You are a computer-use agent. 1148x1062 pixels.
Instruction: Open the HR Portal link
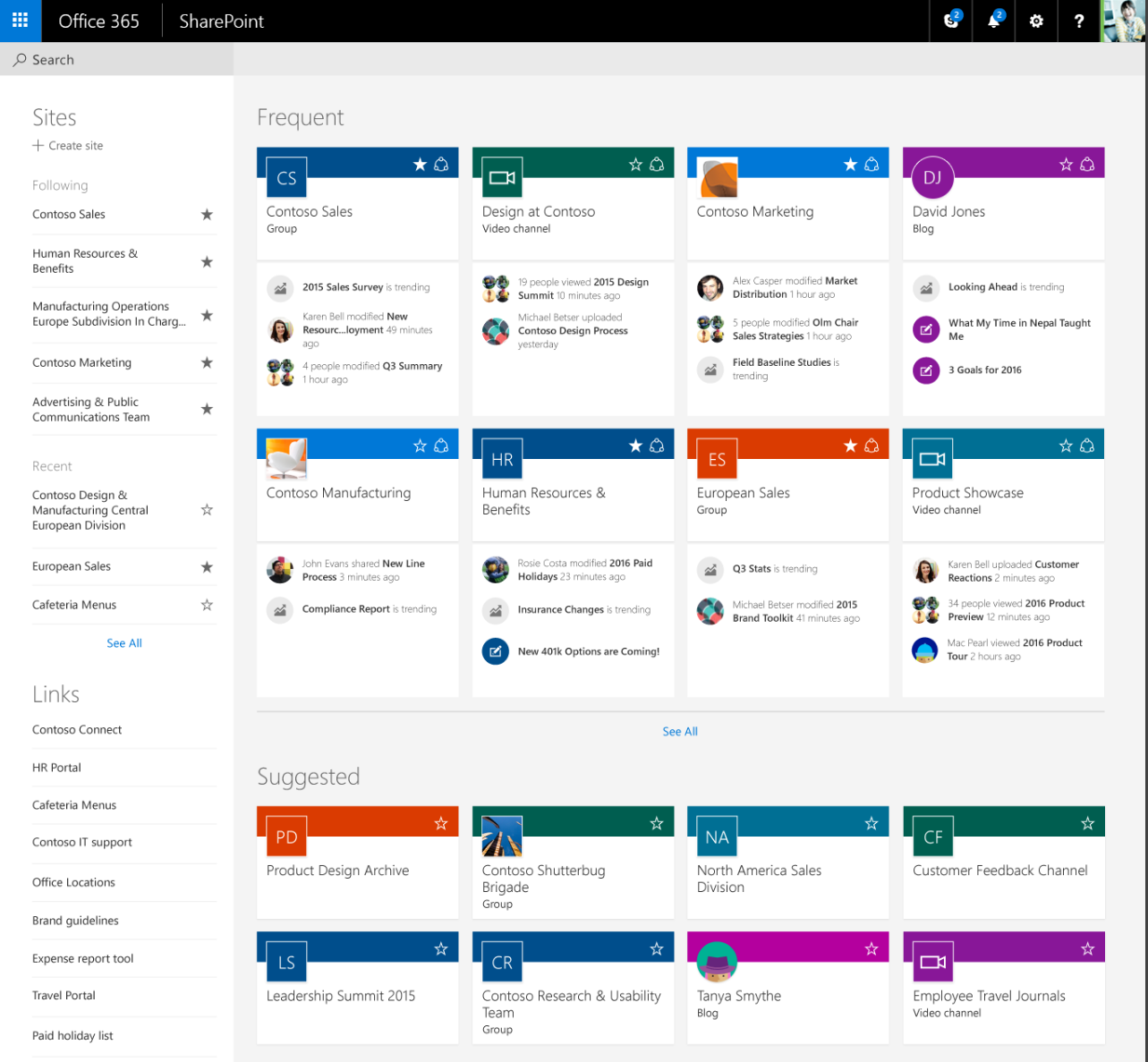56,768
